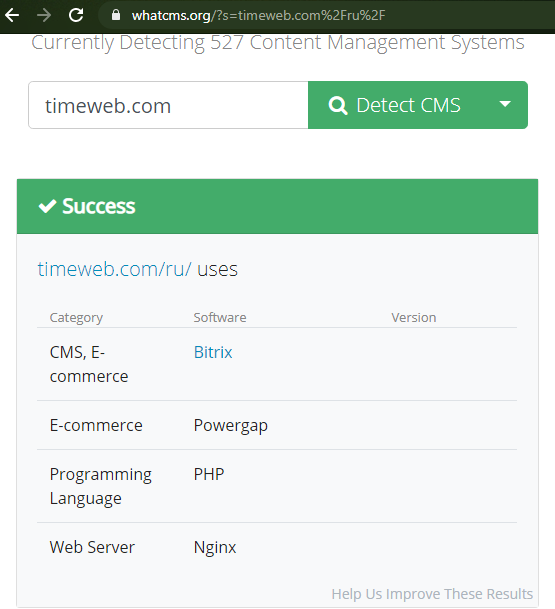The width and height of the screenshot is (555, 609).
Task: Open the Bitrix software link
Action: pyautogui.click(x=213, y=352)
